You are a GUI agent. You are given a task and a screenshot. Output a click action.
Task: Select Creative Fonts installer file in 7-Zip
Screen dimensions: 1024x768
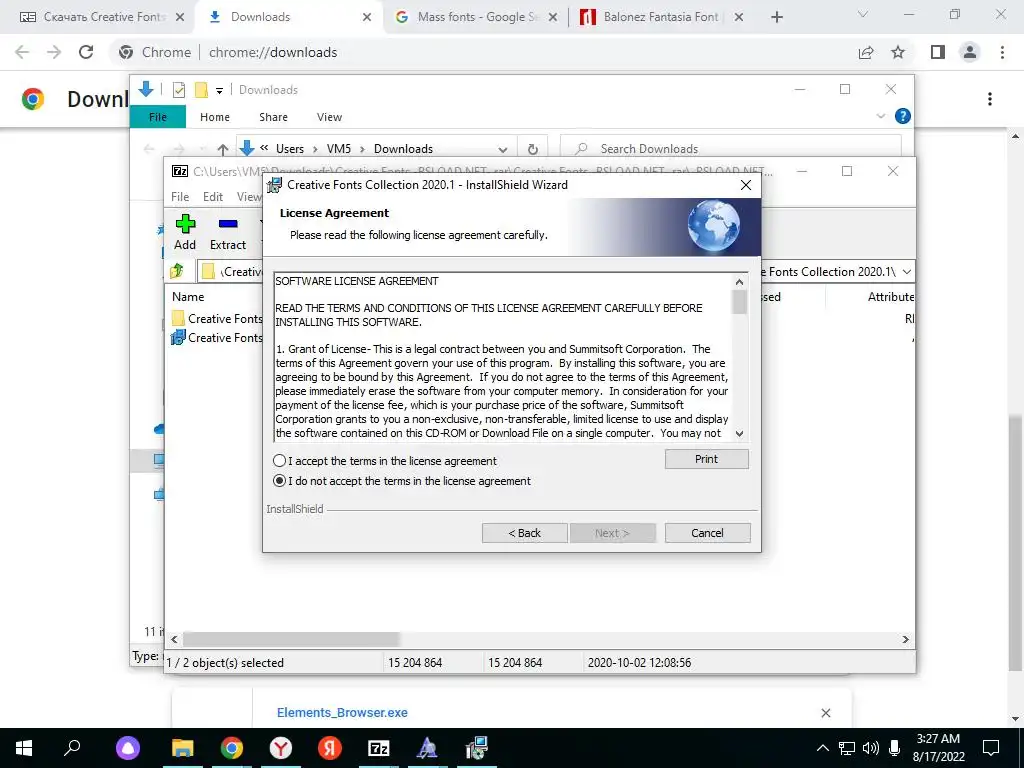pyautogui.click(x=217, y=338)
